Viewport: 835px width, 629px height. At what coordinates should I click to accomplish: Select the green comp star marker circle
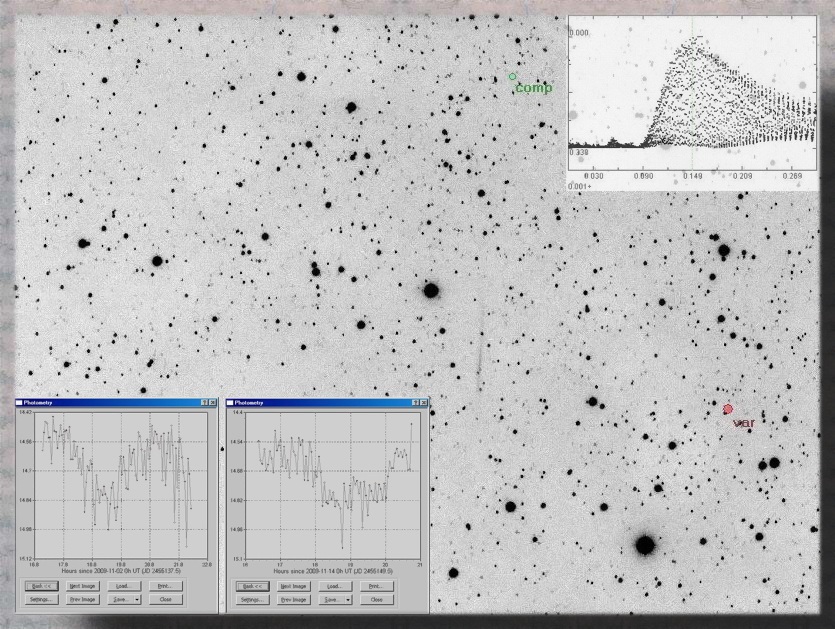click(512, 76)
